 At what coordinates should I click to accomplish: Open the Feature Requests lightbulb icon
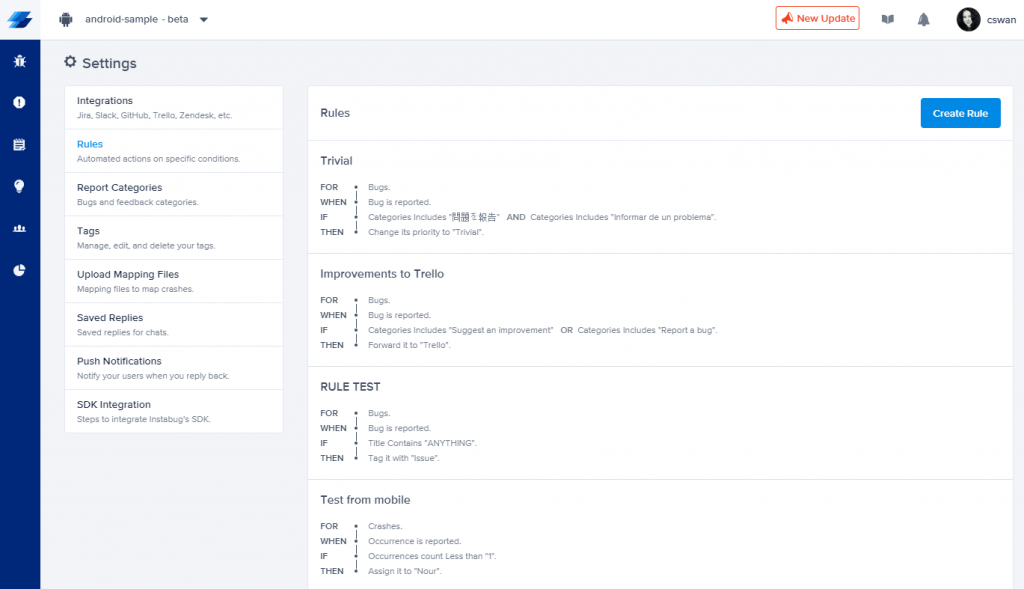click(x=20, y=186)
